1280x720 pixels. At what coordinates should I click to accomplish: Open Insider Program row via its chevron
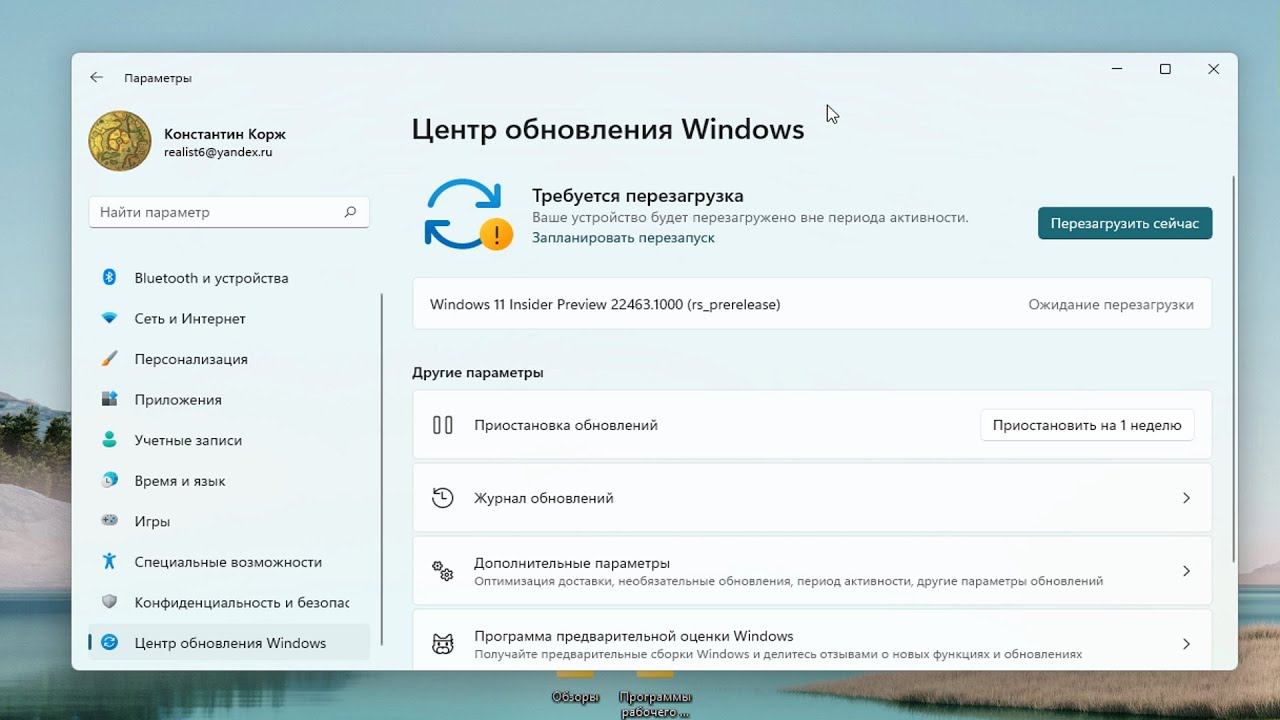(1186, 644)
